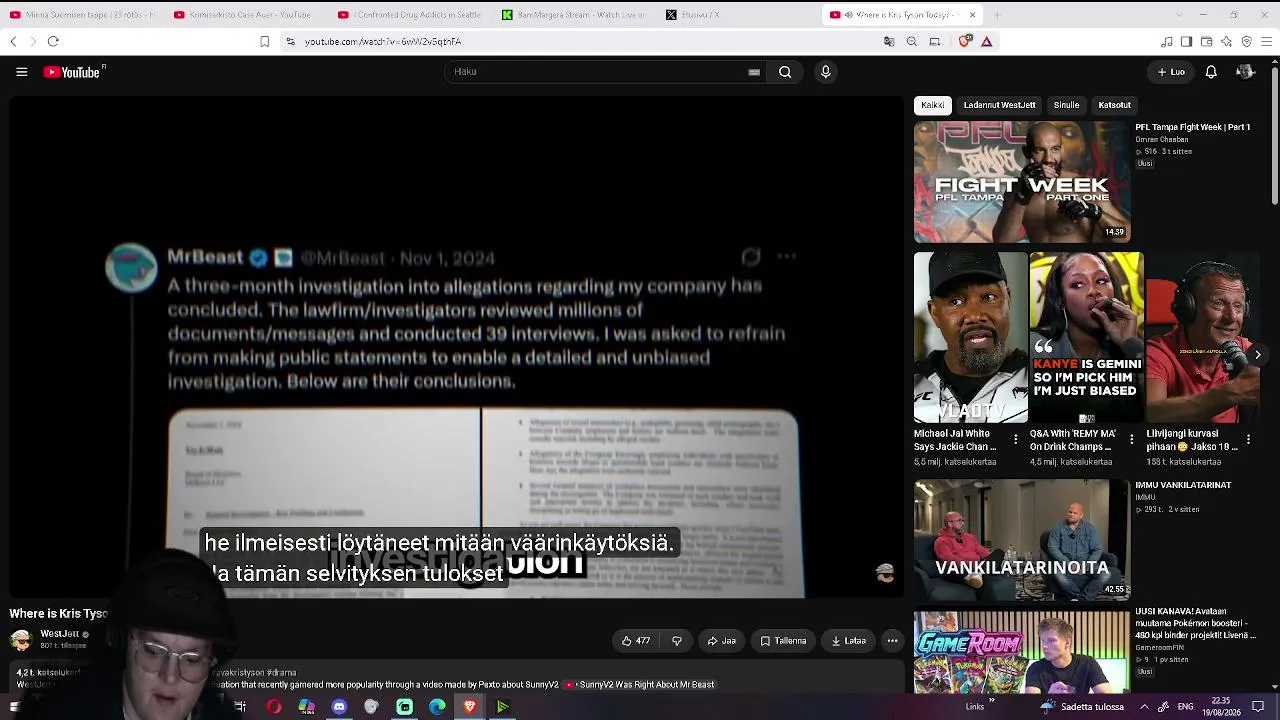Select the Kaikki filter chip
Image resolution: width=1280 pixels, height=720 pixels.
[933, 105]
